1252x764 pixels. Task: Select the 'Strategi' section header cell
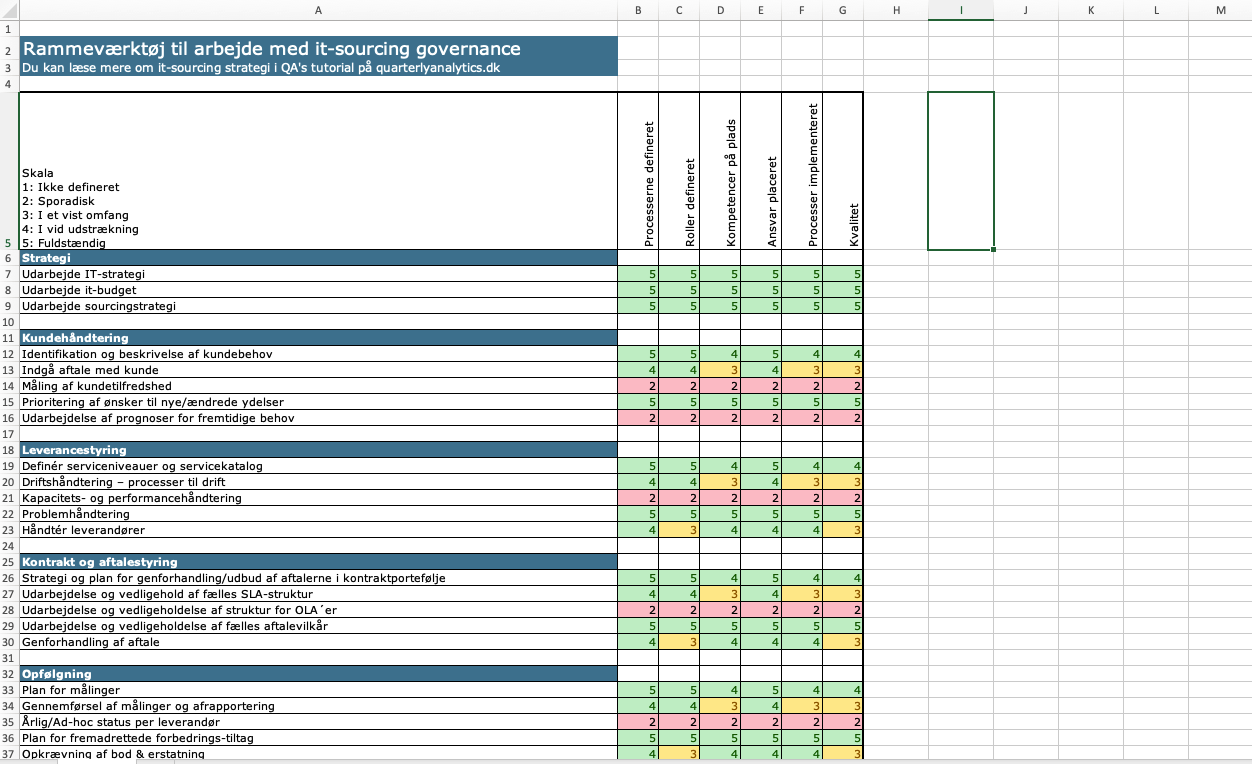(318, 258)
